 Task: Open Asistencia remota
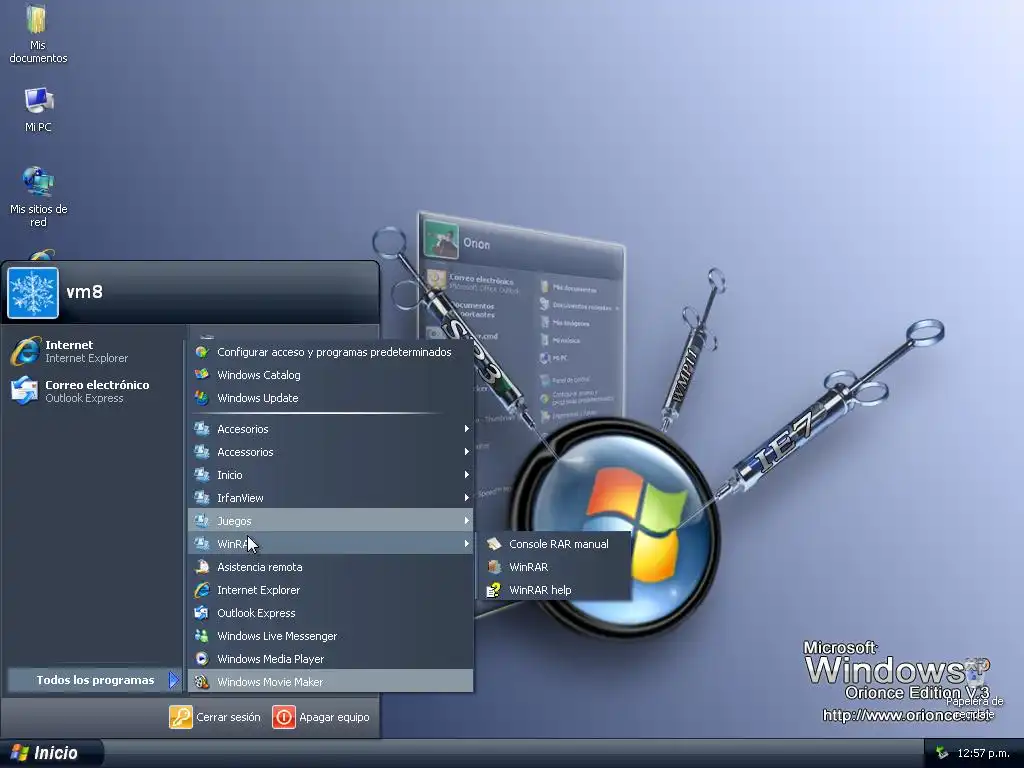pos(330,567)
